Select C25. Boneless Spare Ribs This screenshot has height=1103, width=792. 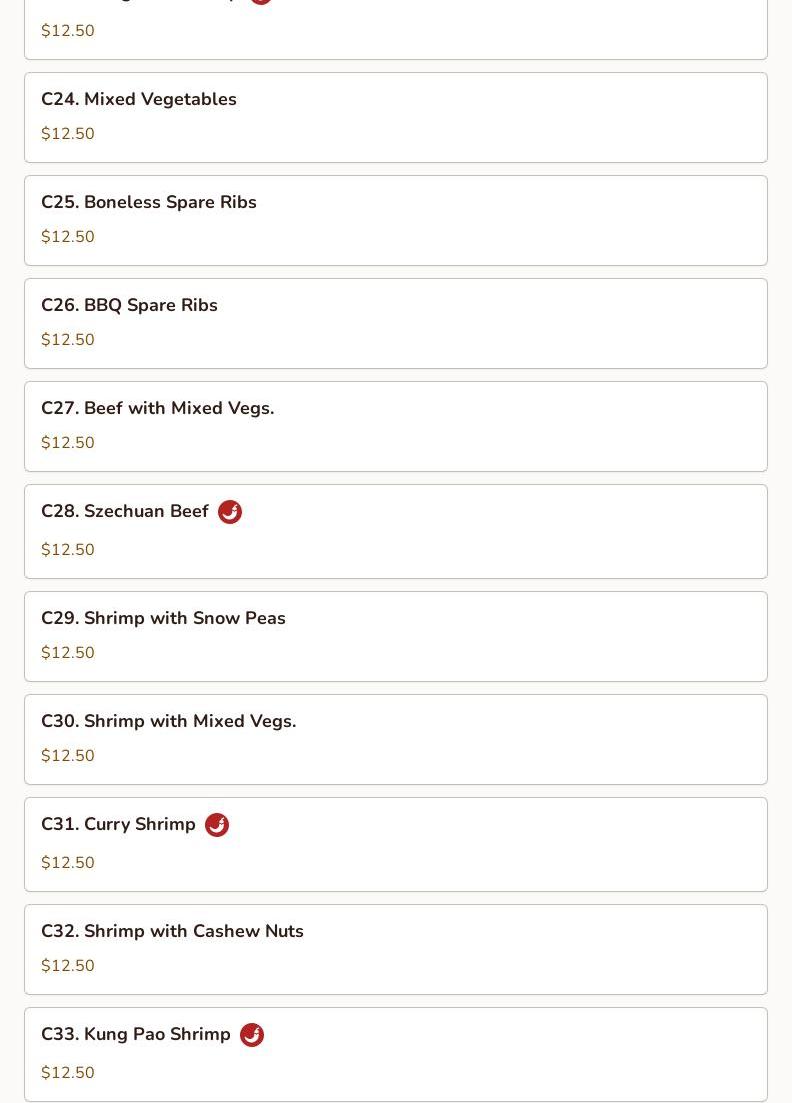pos(396,221)
